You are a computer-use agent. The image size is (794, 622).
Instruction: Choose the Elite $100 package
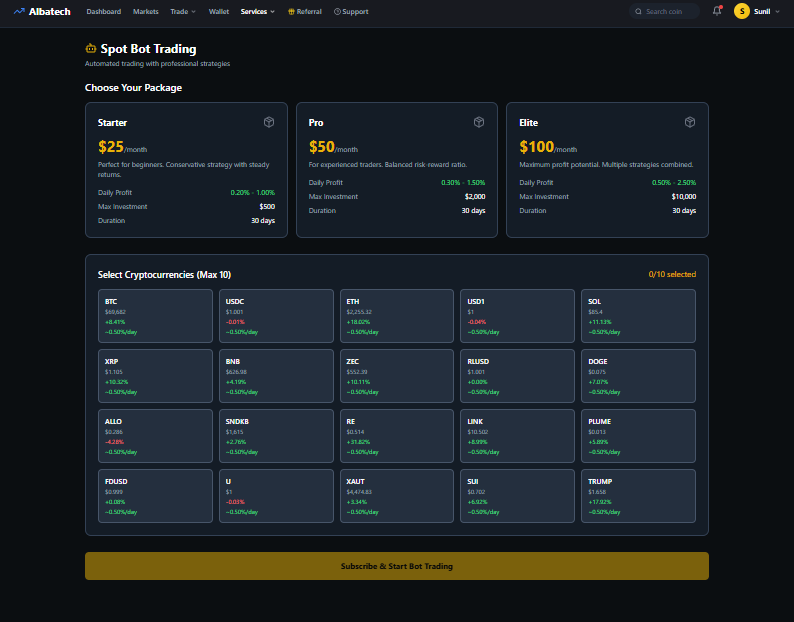(607, 170)
